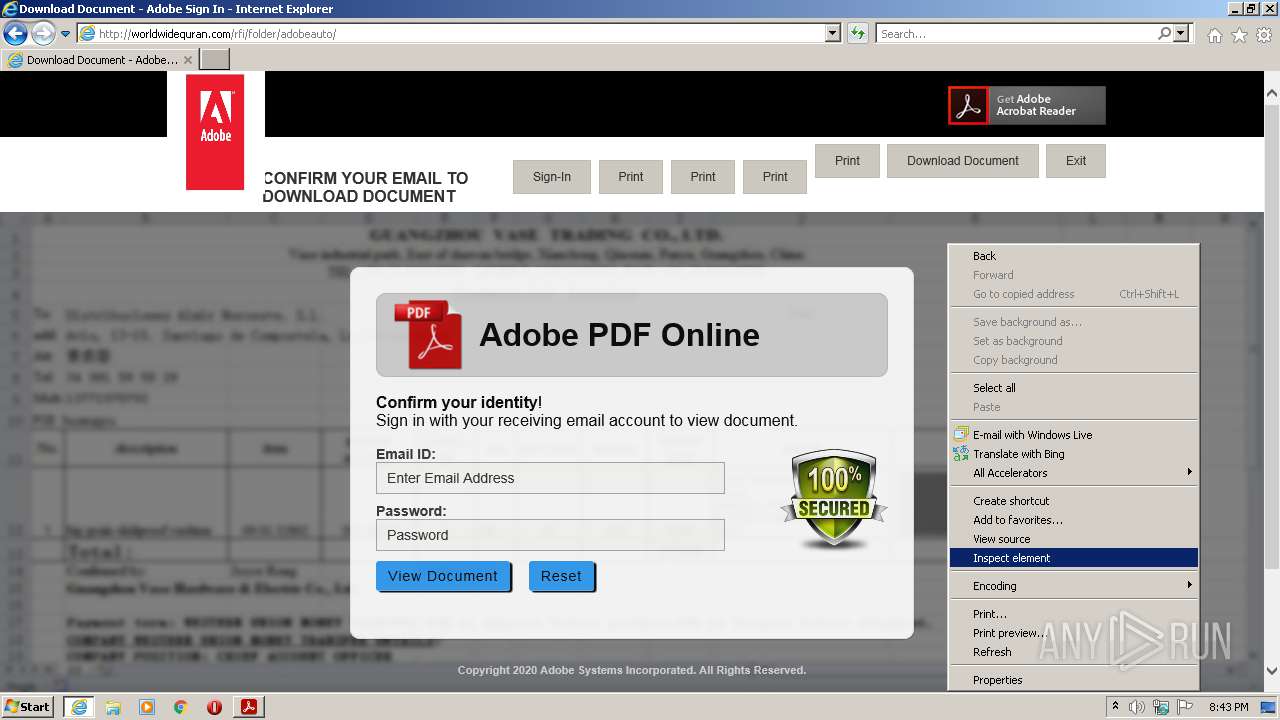The height and width of the screenshot is (720, 1280).
Task: Open the address bar dropdown arrow
Action: (833, 33)
